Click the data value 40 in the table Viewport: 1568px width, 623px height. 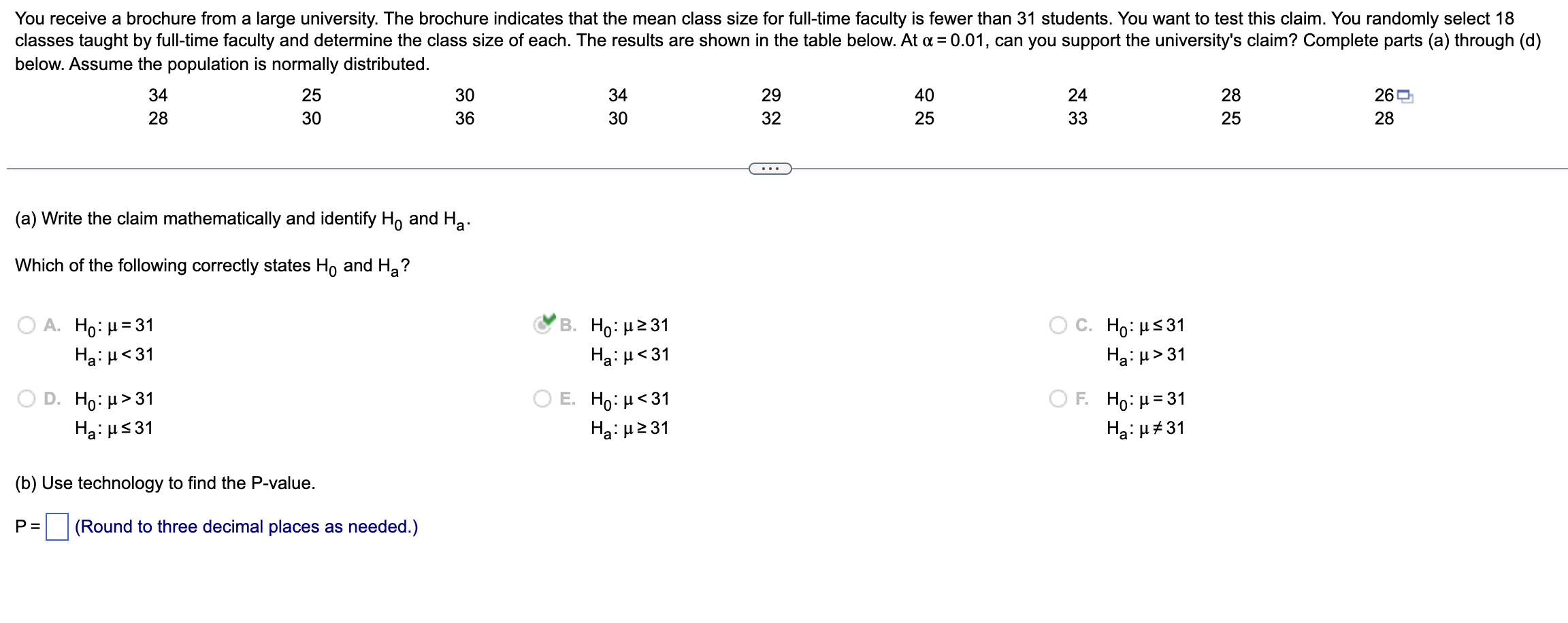924,96
